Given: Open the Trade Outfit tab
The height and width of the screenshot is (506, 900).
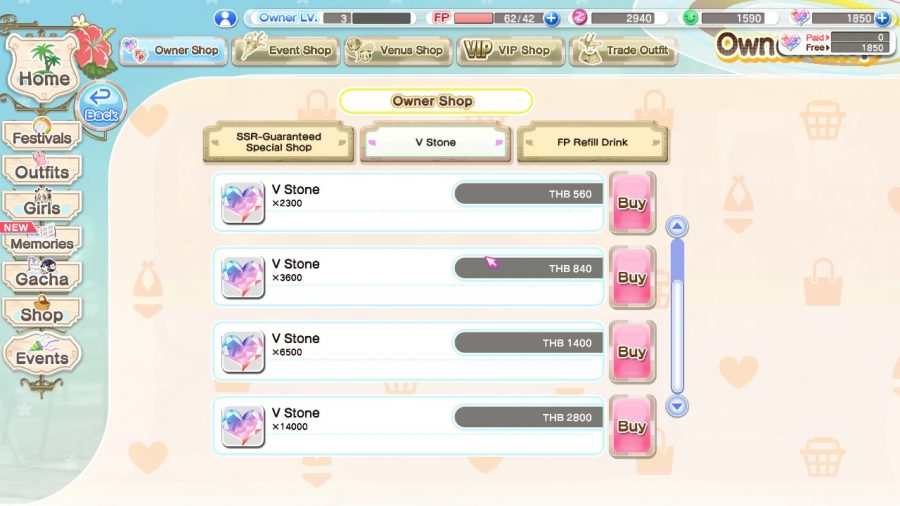Looking at the screenshot, I should pos(623,50).
